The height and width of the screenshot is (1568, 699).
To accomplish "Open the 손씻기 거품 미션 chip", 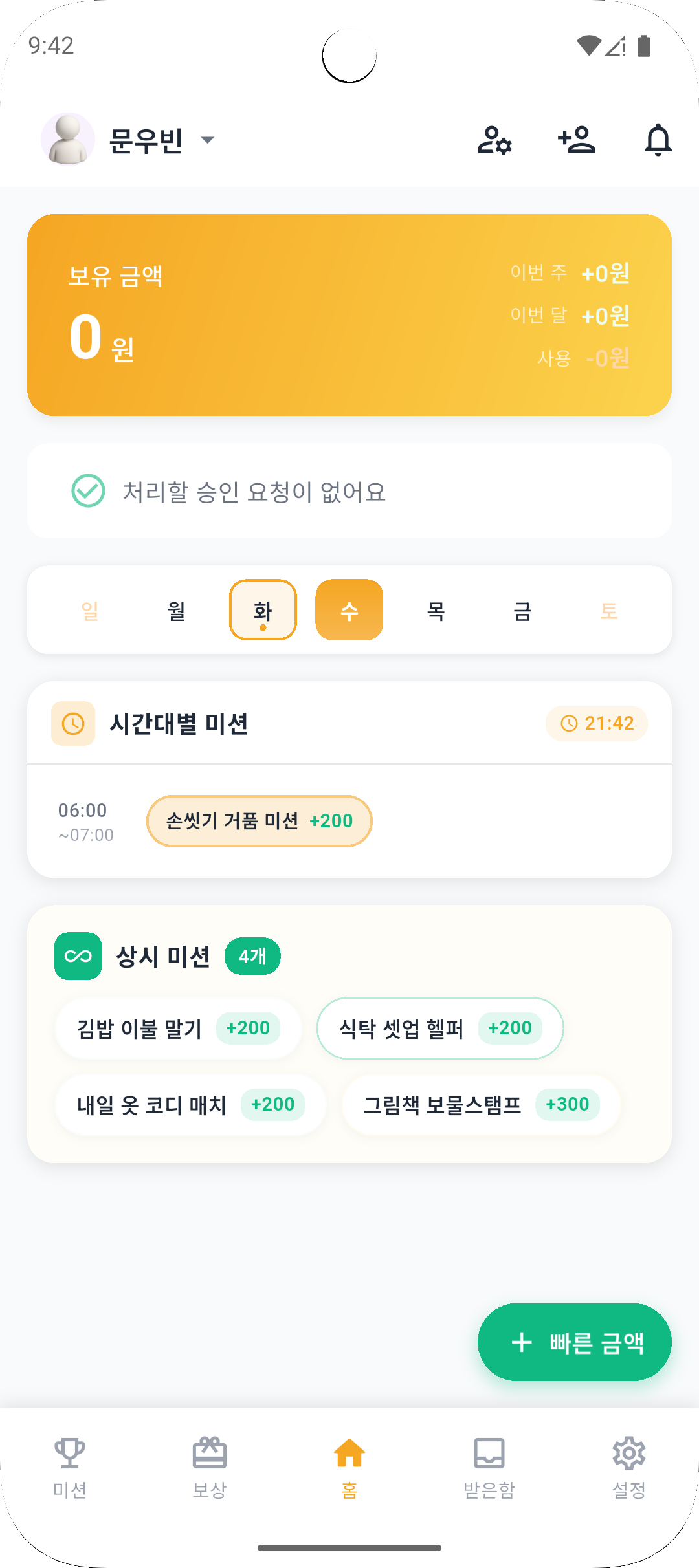I will (x=259, y=821).
